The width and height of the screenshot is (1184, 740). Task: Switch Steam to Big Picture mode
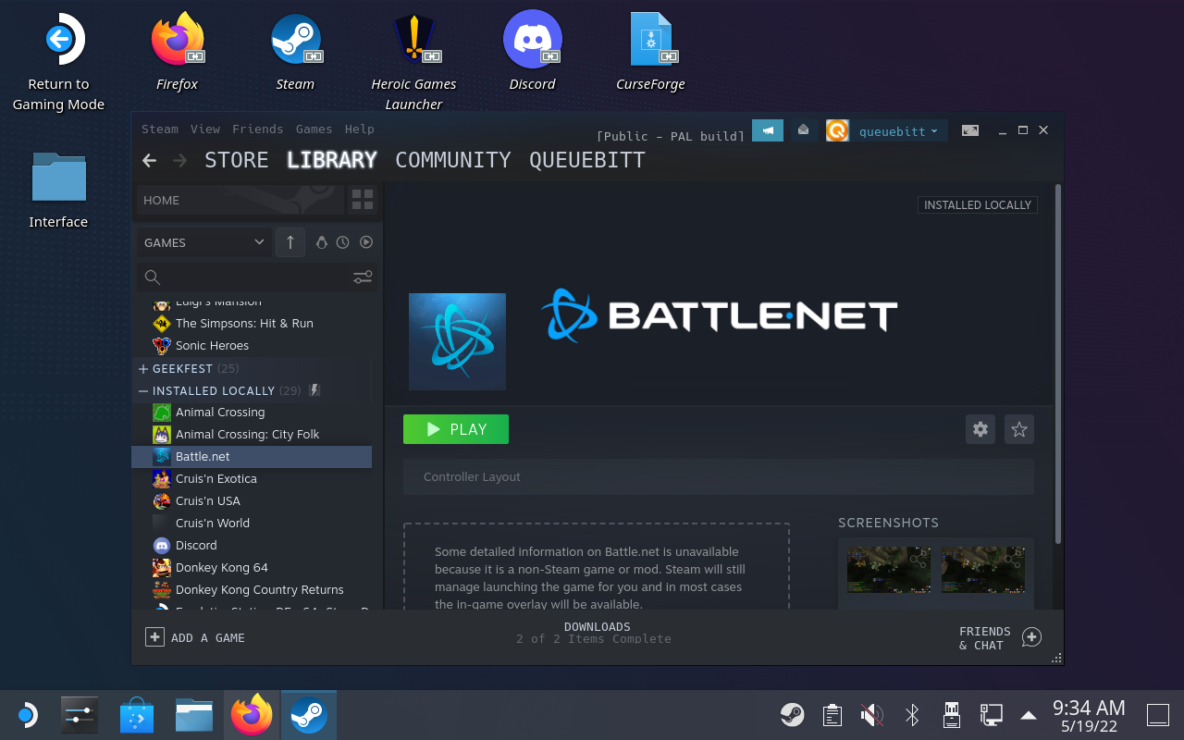970,131
